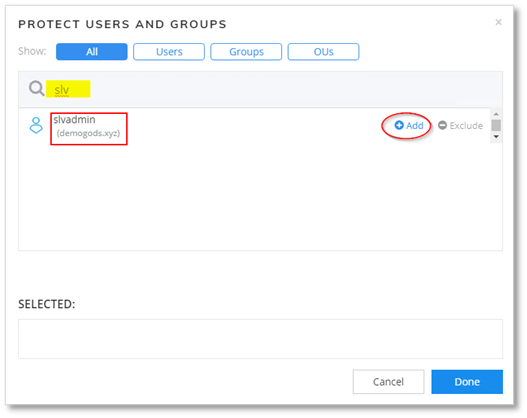
Task: Click the results list scroll up arrow
Action: (496, 114)
